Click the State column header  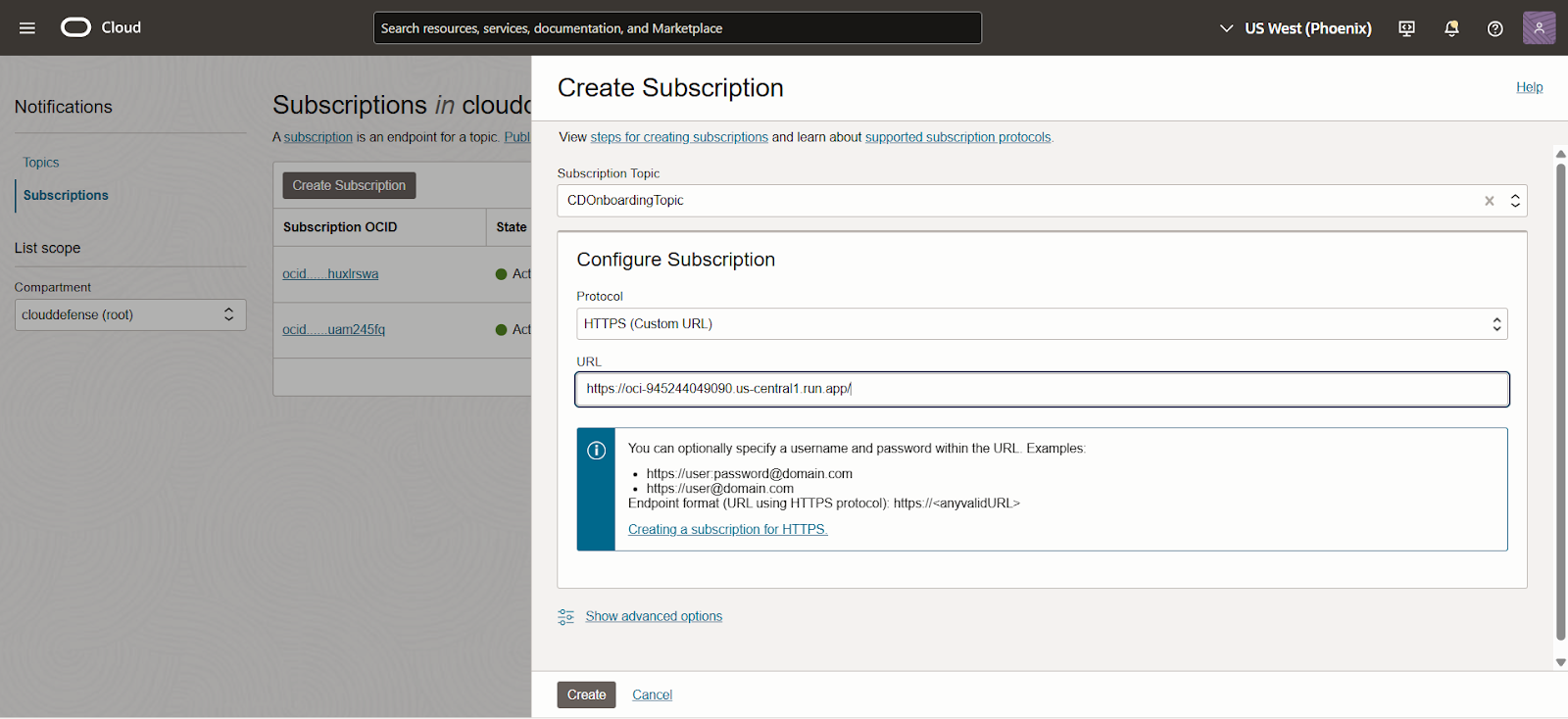[x=511, y=227]
